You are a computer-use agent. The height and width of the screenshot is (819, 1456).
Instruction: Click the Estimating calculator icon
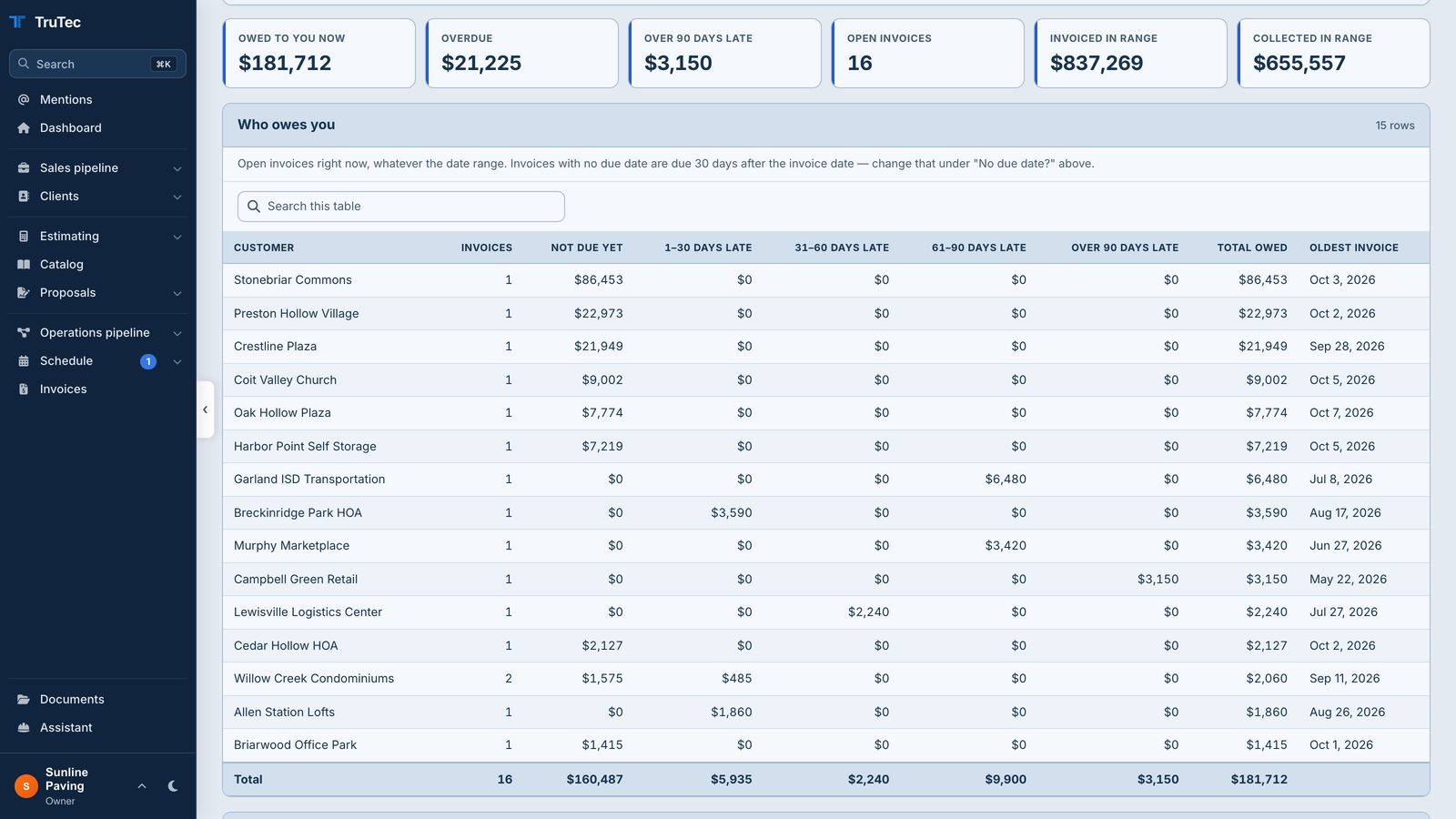[x=24, y=236]
